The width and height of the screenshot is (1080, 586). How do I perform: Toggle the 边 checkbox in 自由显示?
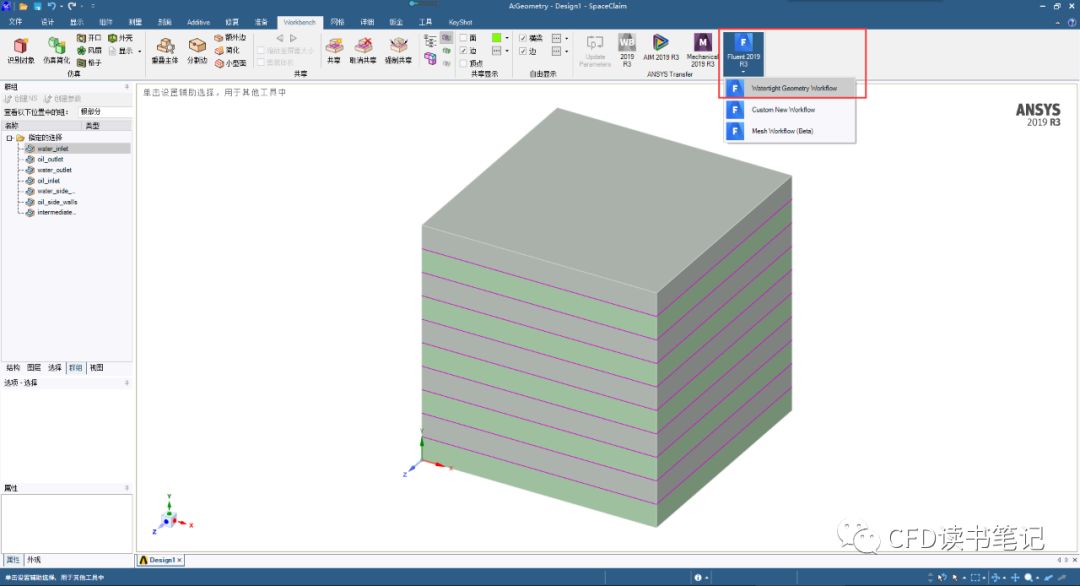[523, 51]
